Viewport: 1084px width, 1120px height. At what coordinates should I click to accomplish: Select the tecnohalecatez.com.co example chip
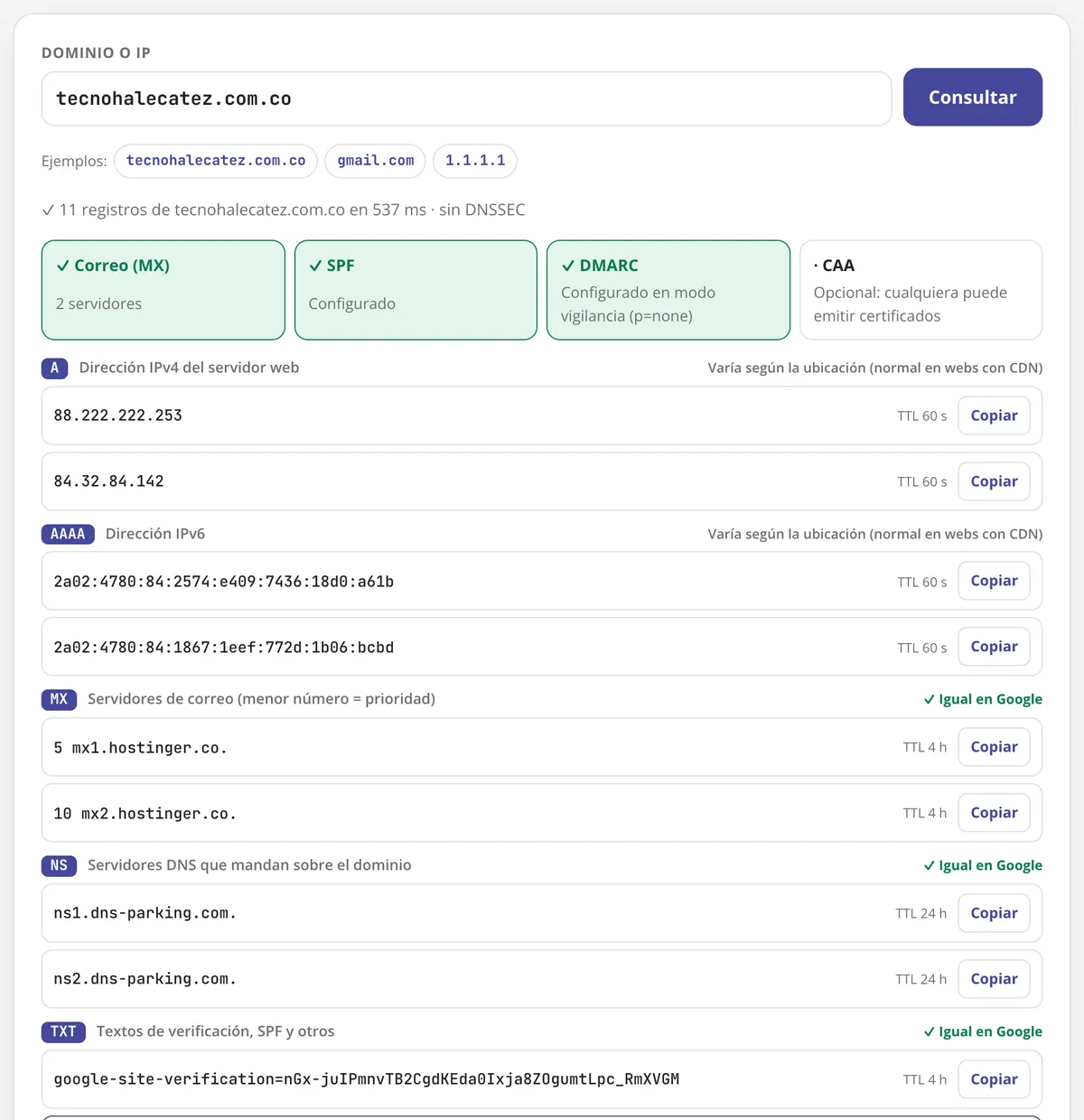click(216, 161)
